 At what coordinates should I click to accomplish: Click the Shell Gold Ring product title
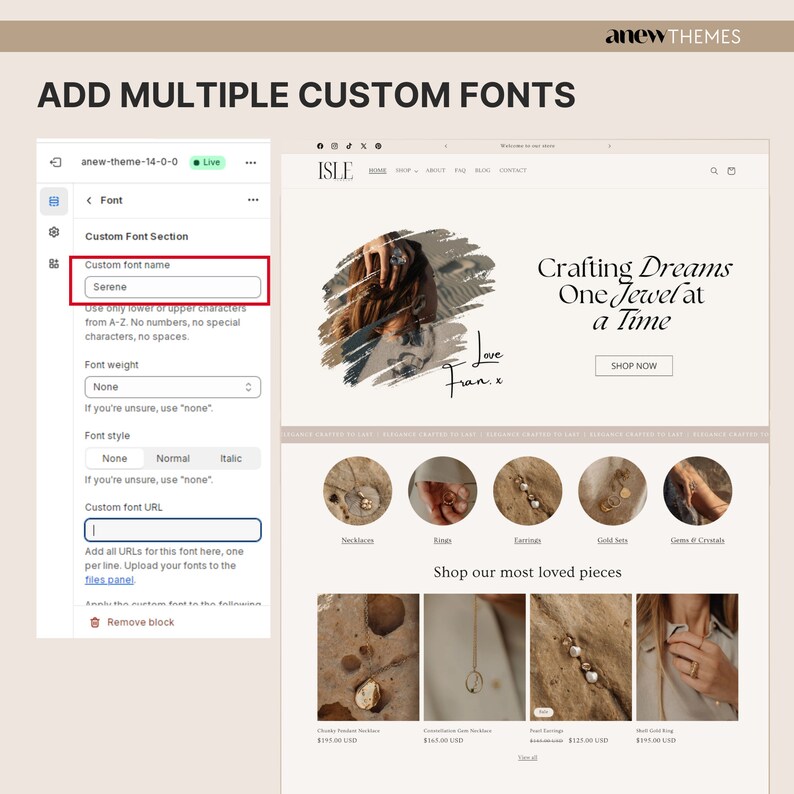coord(655,731)
